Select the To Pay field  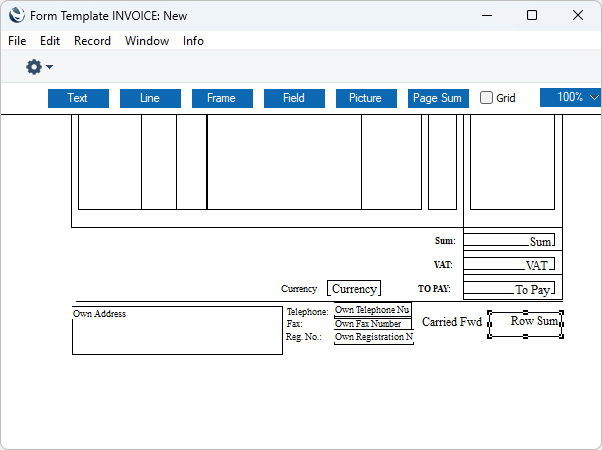(509, 289)
